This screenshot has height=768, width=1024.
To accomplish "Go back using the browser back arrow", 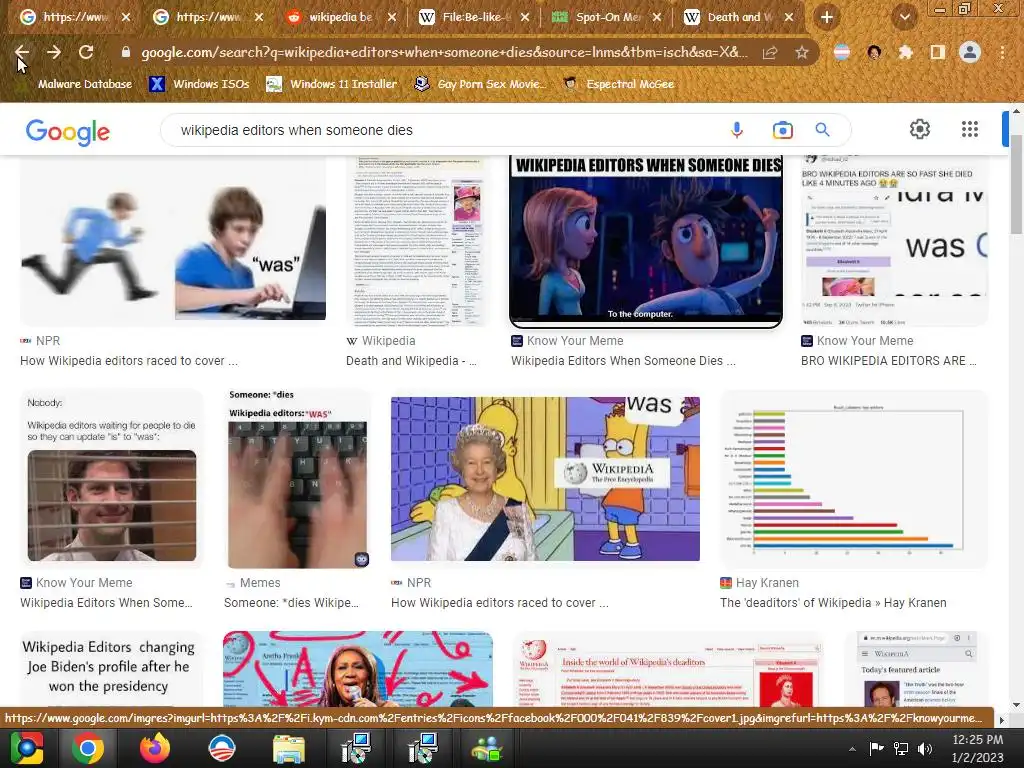I will [22, 52].
